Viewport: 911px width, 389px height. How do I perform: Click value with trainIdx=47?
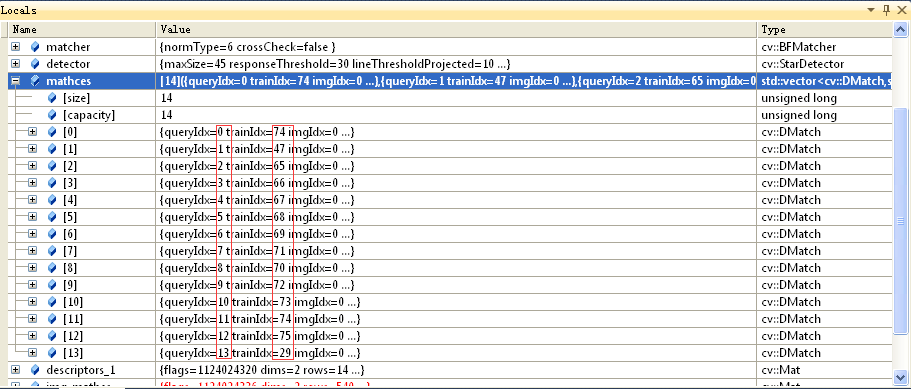[x=256, y=149]
